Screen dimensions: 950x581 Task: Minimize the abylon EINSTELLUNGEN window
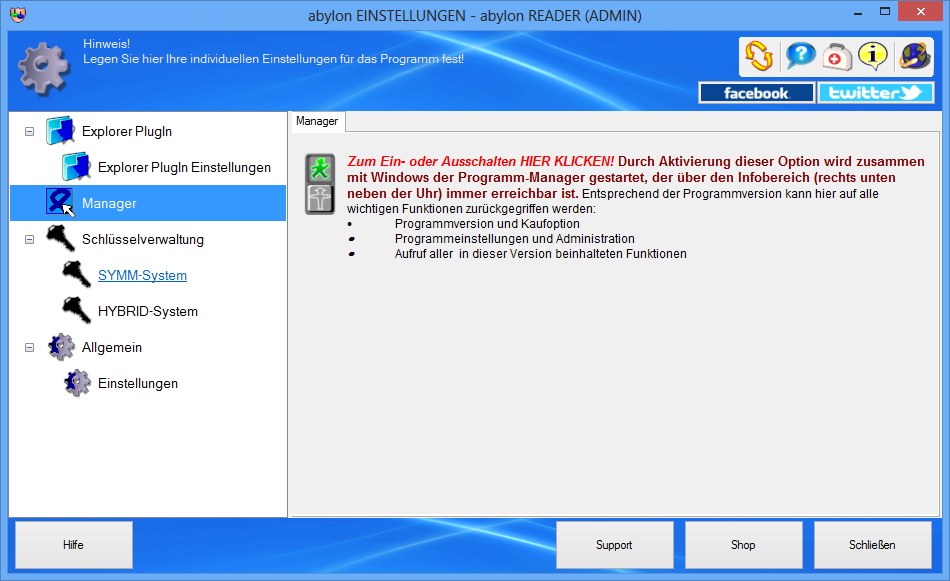(x=858, y=12)
